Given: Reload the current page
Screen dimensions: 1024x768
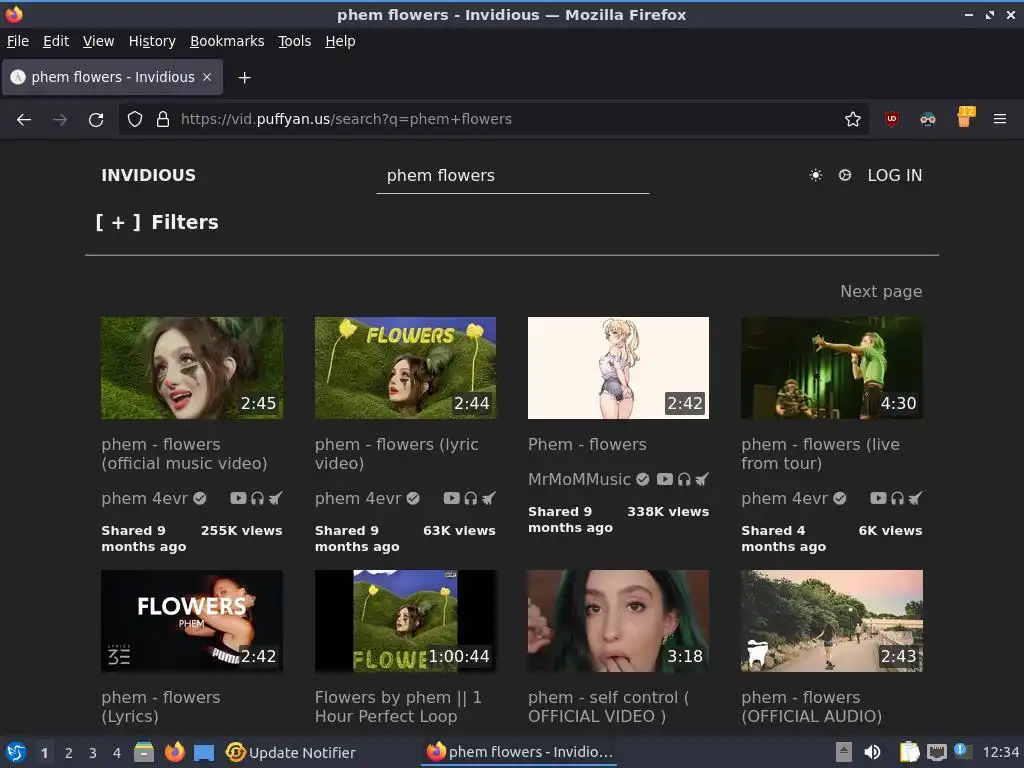Looking at the screenshot, I should [96, 120].
